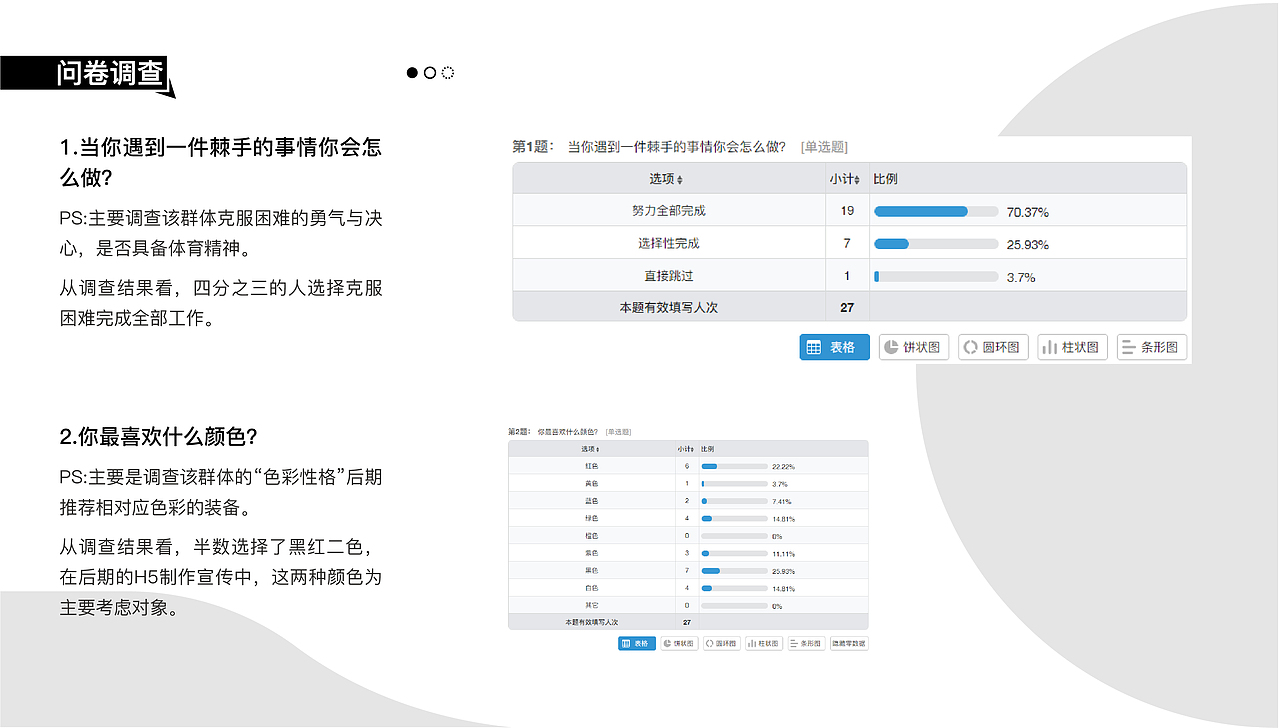Switch question 2 to bar chart view

click(x=805, y=643)
